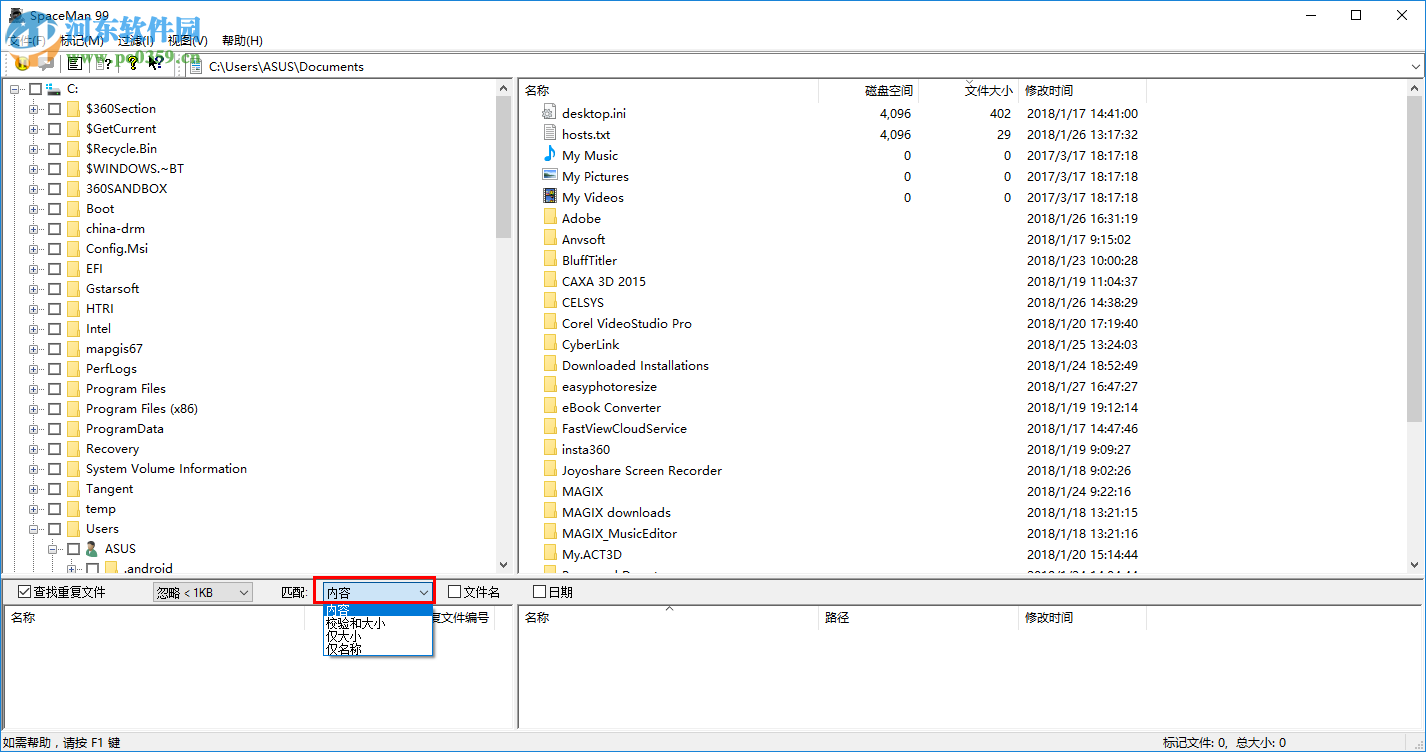The width and height of the screenshot is (1426, 752).
Task: Collapse the C: drive tree node
Action: (15, 89)
